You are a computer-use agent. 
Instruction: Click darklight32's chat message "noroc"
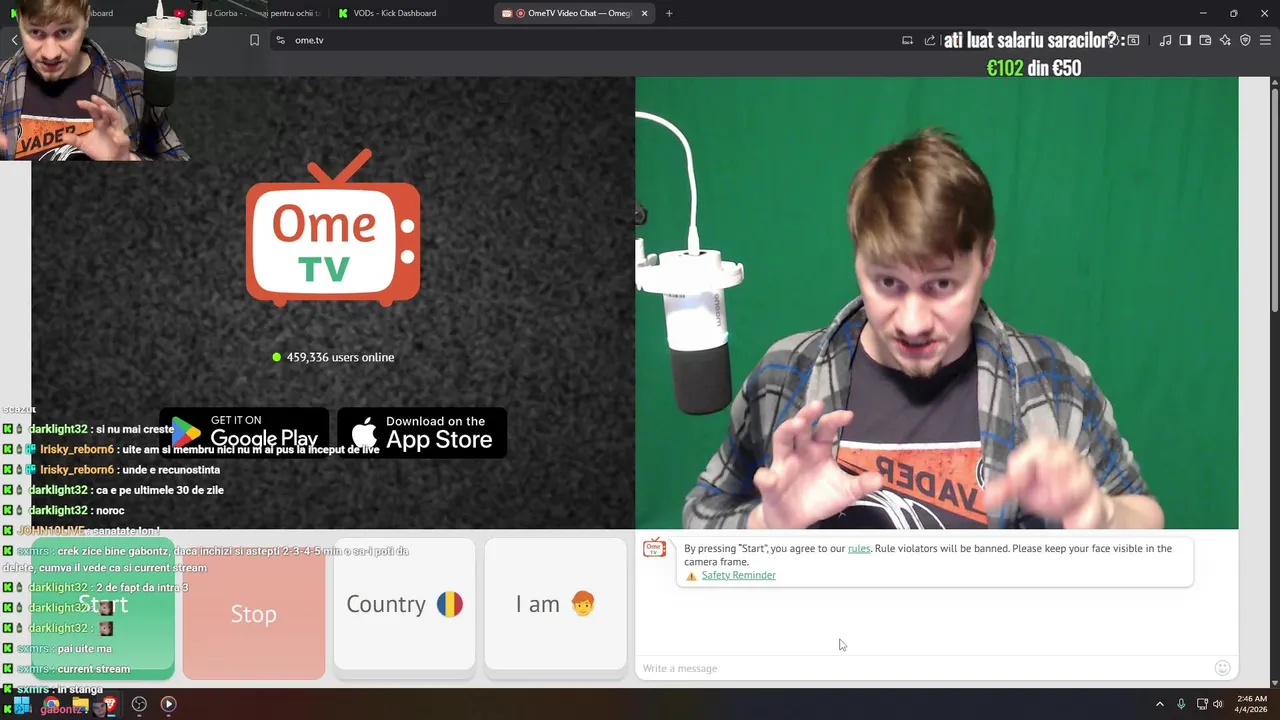[x=110, y=510]
